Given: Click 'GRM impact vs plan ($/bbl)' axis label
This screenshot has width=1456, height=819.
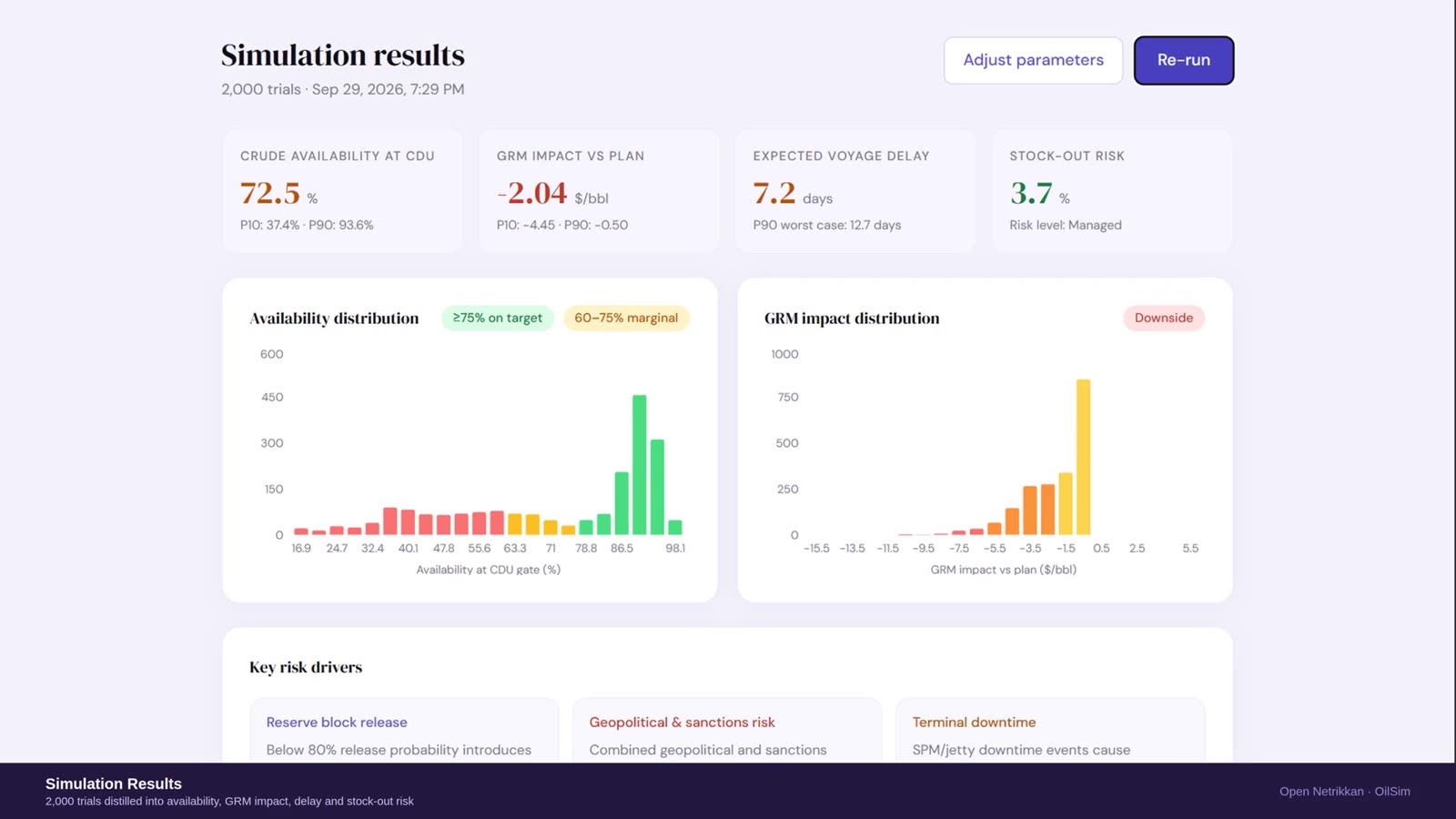Looking at the screenshot, I should 1004,570.
